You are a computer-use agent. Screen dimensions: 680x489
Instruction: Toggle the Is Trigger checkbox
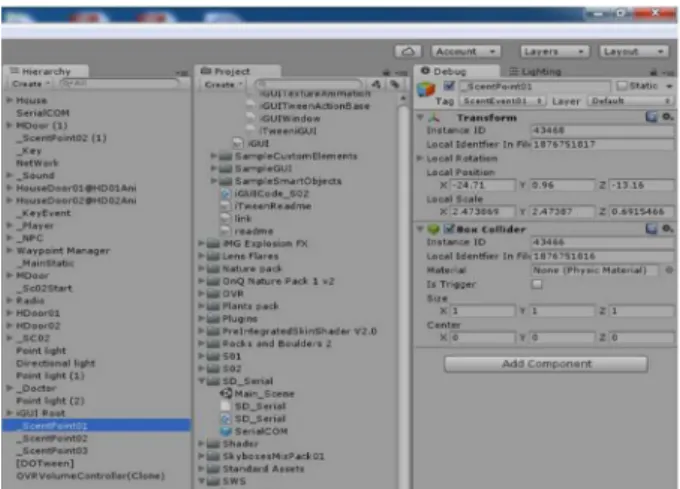(537, 284)
